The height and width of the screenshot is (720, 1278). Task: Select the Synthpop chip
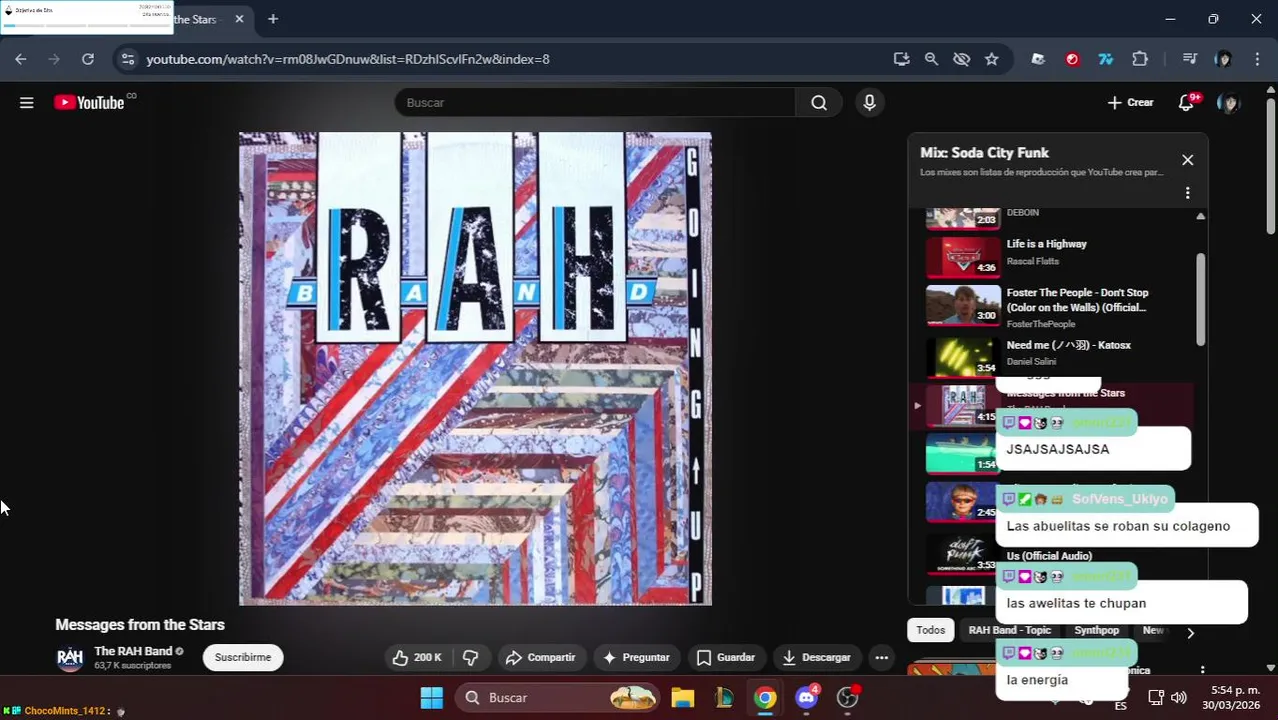[x=1096, y=630]
